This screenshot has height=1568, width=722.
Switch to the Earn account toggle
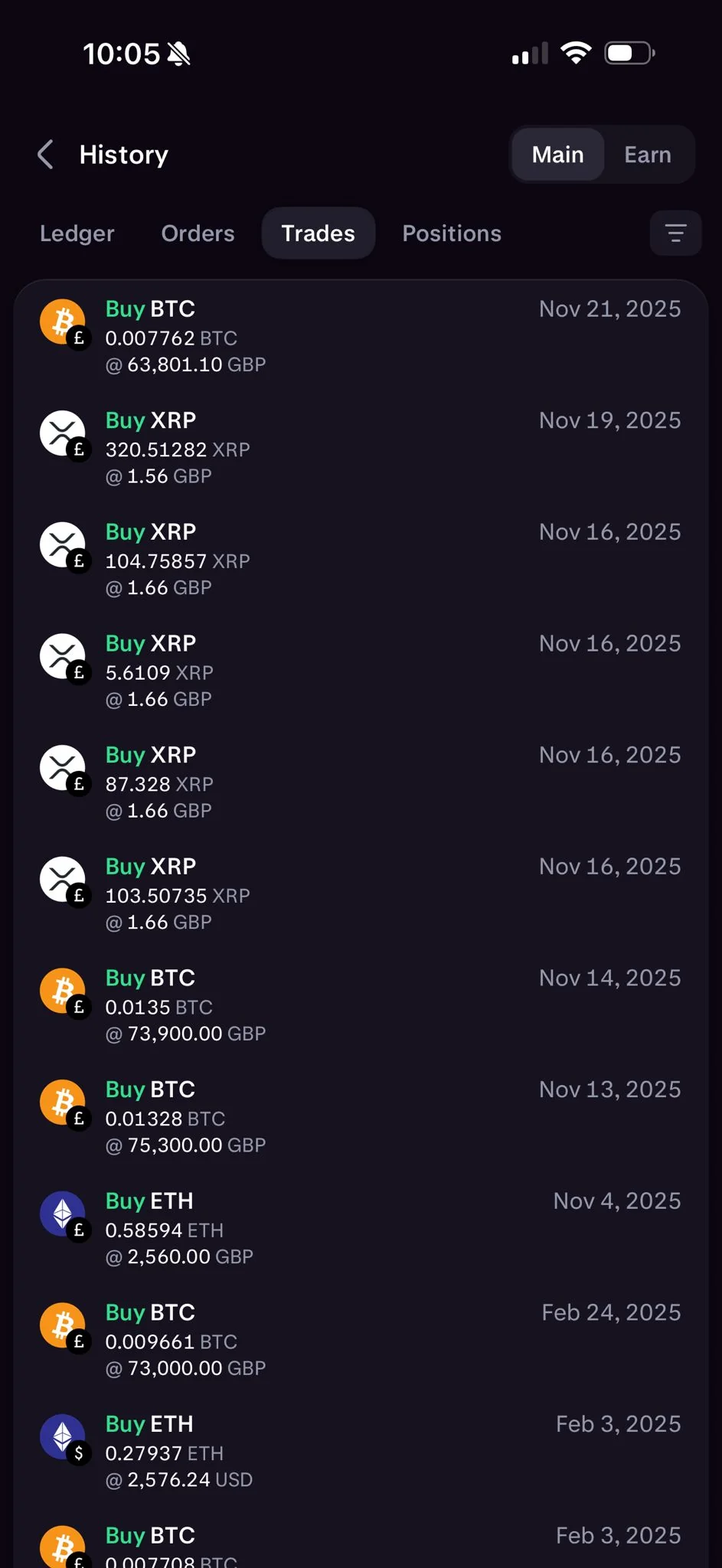tap(648, 155)
